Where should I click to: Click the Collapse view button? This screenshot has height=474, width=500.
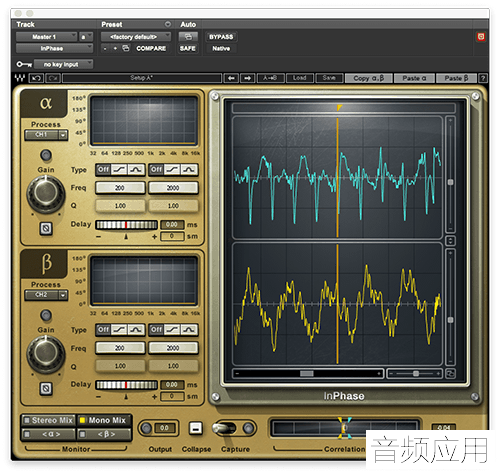tap(196, 428)
